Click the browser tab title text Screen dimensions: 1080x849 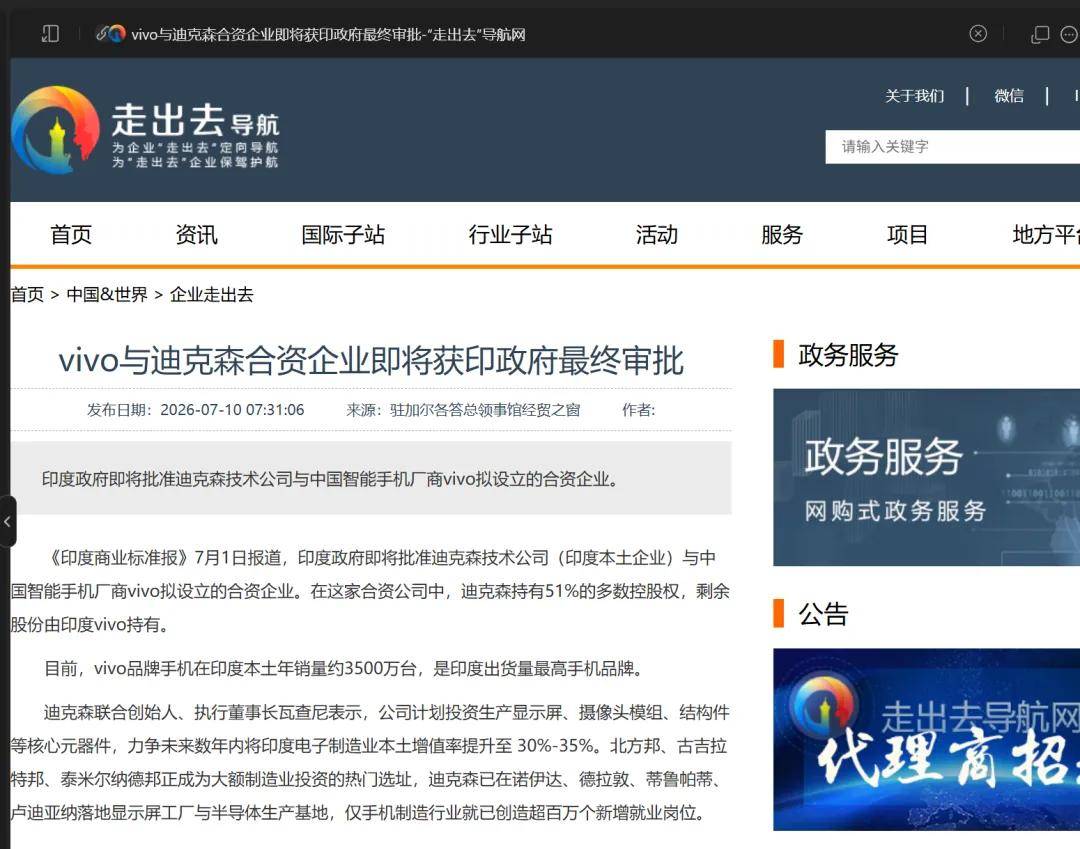point(328,34)
